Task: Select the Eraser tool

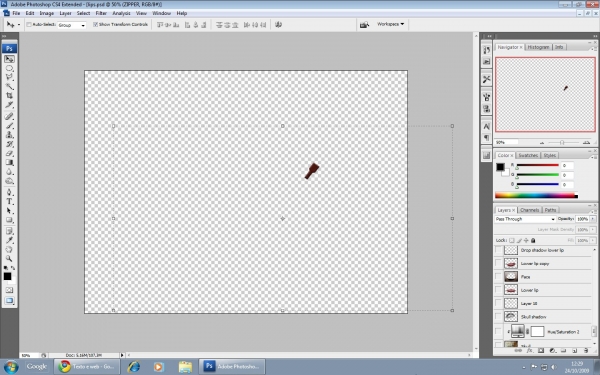Action: pos(9,153)
